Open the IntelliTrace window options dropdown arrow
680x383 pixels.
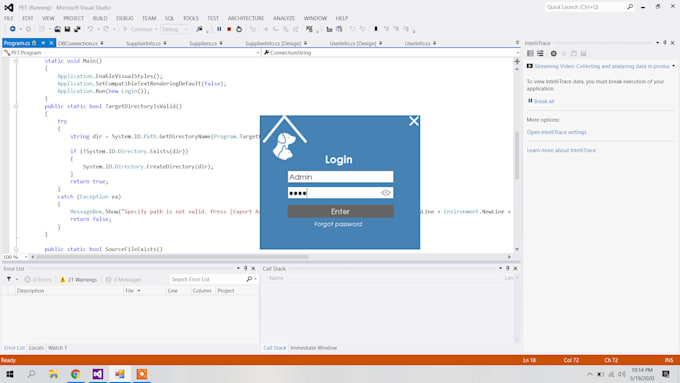(x=657, y=43)
